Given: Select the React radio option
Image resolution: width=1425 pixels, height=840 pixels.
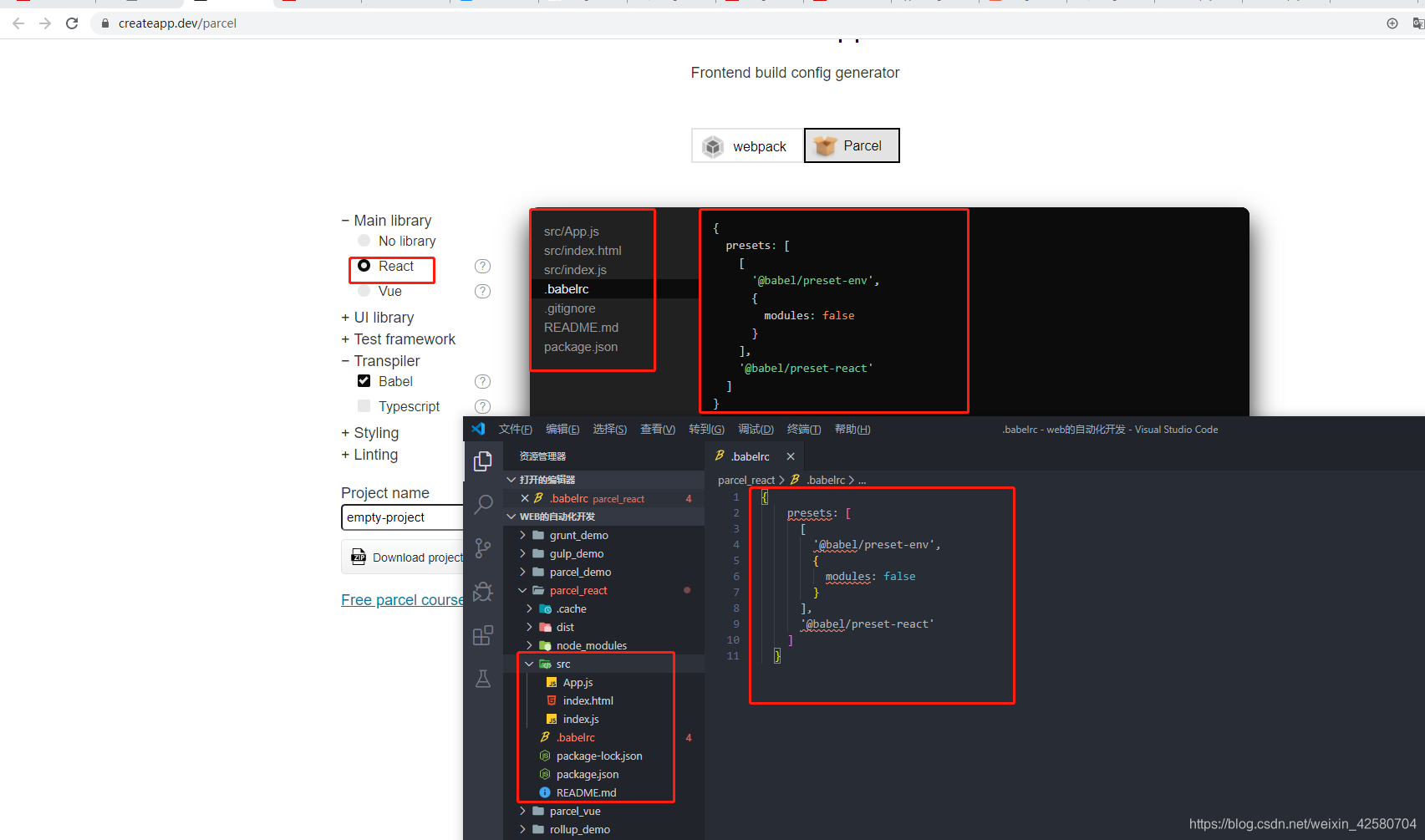Looking at the screenshot, I should tap(364, 266).
